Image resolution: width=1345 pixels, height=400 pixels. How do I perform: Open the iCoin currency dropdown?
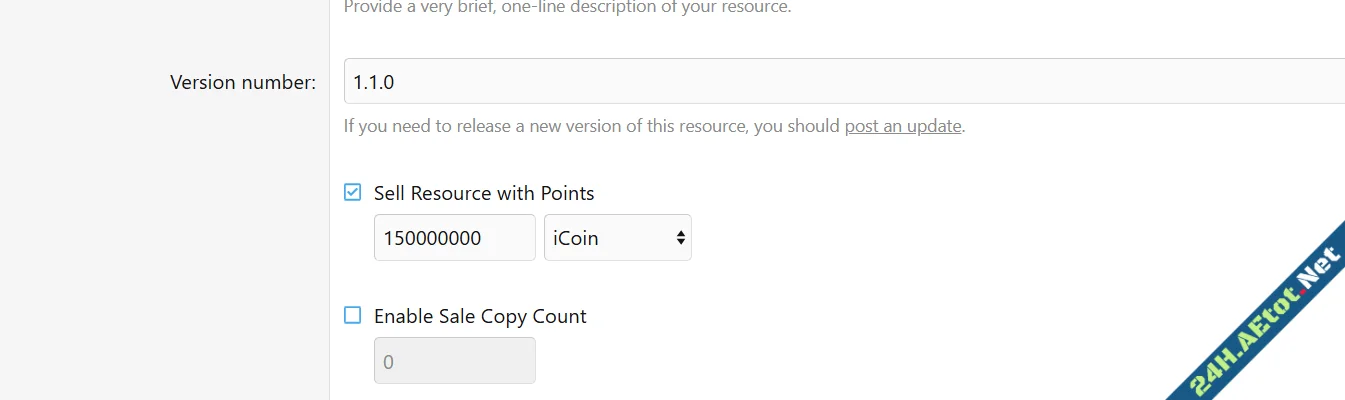(617, 238)
